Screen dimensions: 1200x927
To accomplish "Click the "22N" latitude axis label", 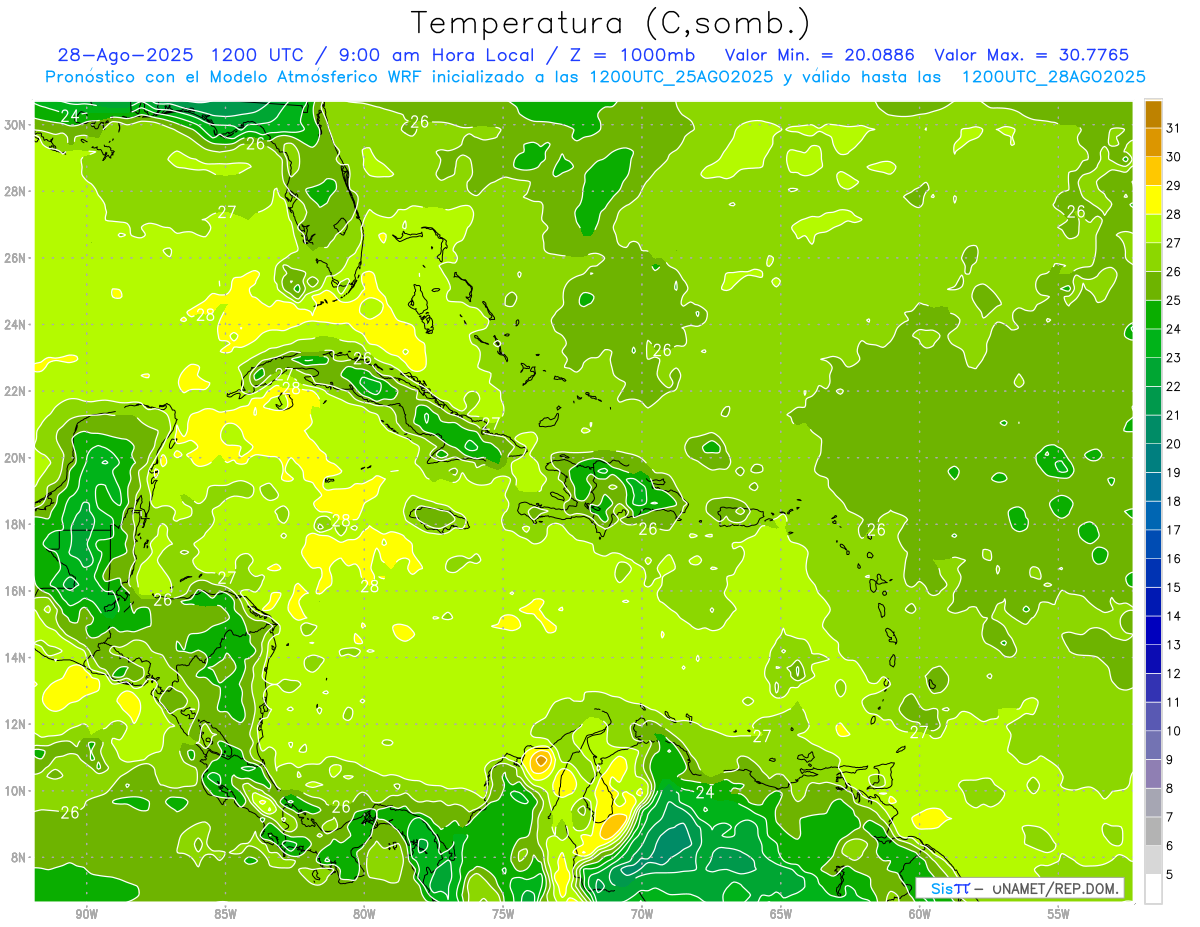I will (17, 391).
